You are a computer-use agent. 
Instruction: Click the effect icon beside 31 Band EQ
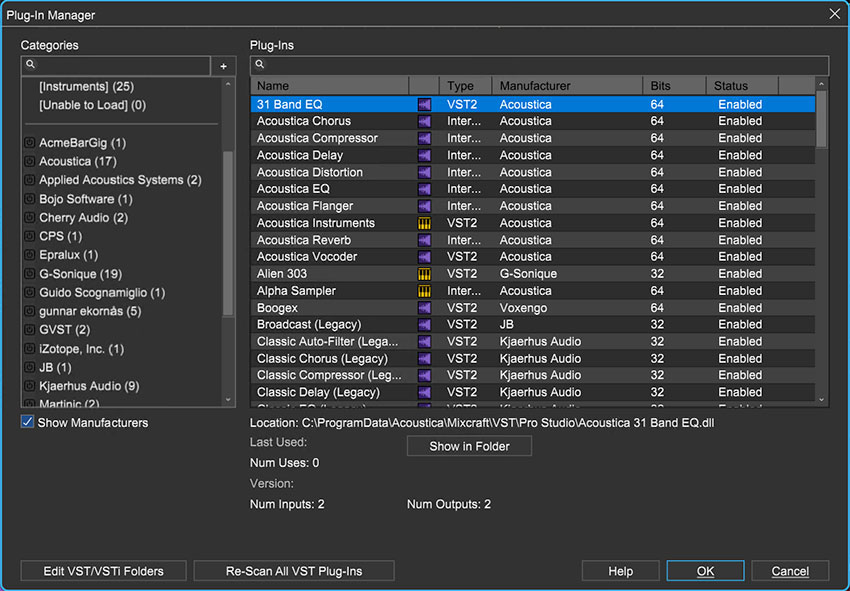pyautogui.click(x=424, y=104)
